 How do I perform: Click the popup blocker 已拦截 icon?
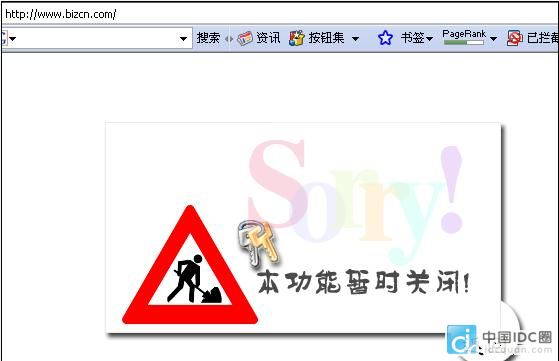(x=514, y=38)
